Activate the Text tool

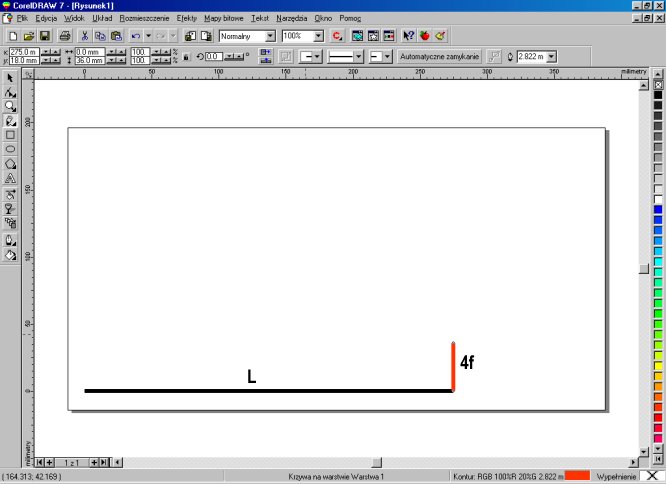(10, 178)
